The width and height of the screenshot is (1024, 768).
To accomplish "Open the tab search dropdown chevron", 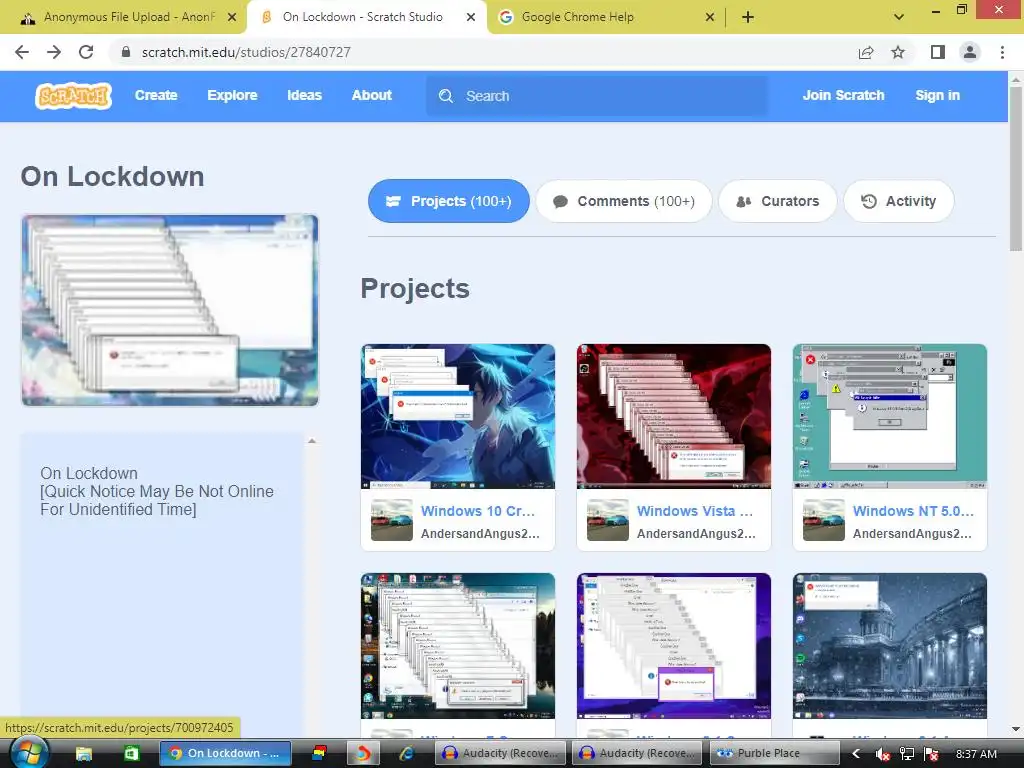I will tap(899, 18).
